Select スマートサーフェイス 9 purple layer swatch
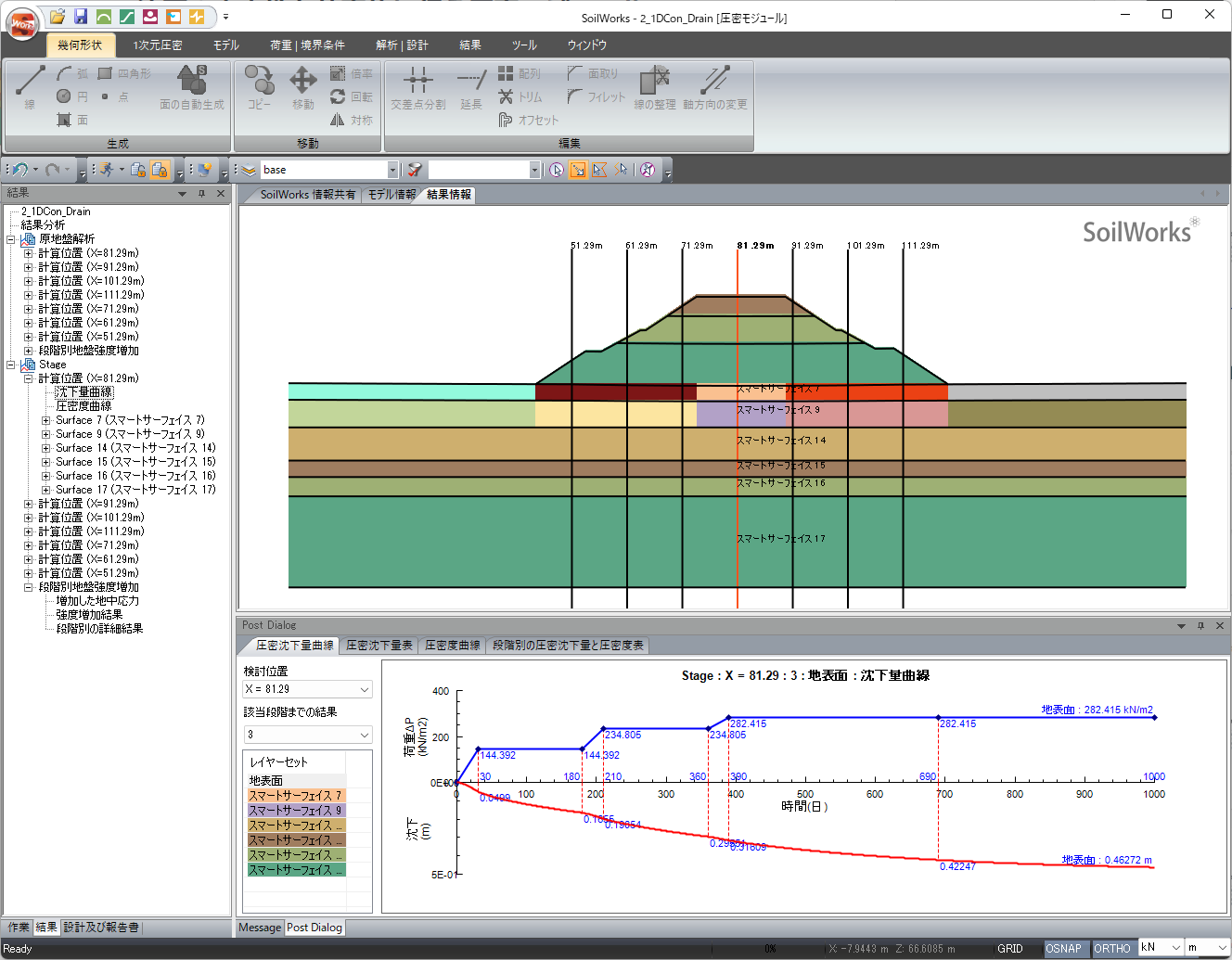 pyautogui.click(x=296, y=811)
